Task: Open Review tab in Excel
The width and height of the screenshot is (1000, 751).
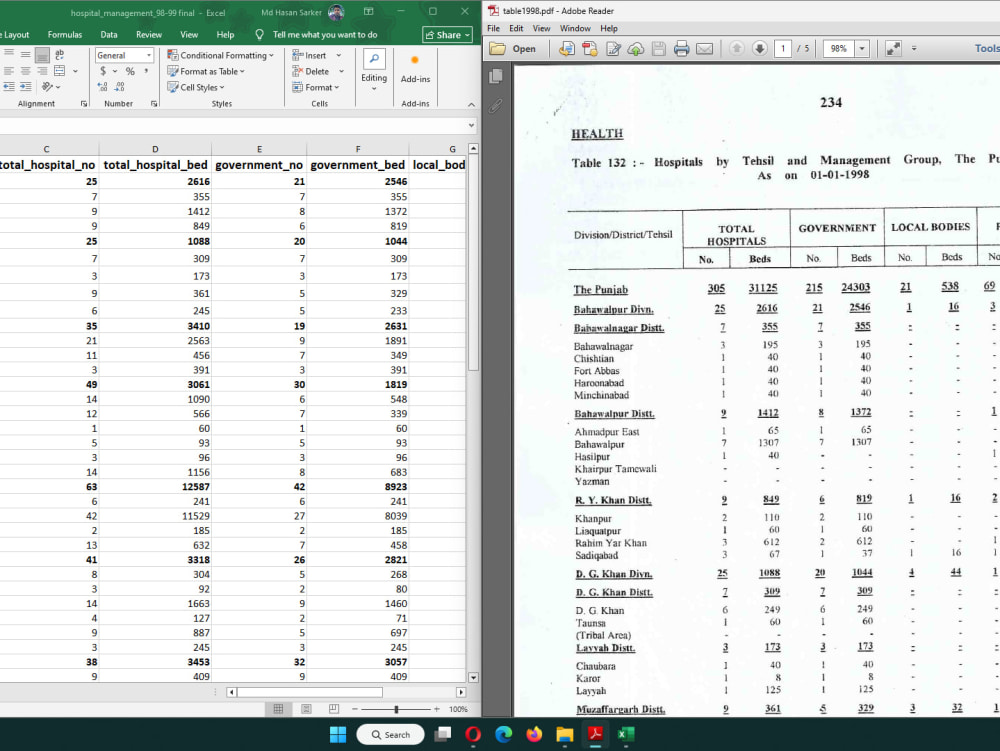Action: (x=149, y=34)
